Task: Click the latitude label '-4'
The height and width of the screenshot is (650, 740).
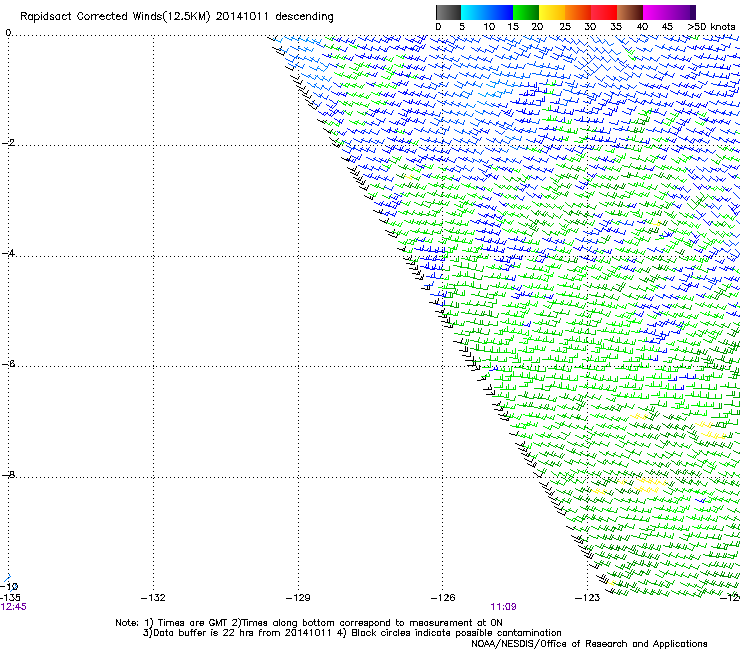Action: (x=8, y=253)
